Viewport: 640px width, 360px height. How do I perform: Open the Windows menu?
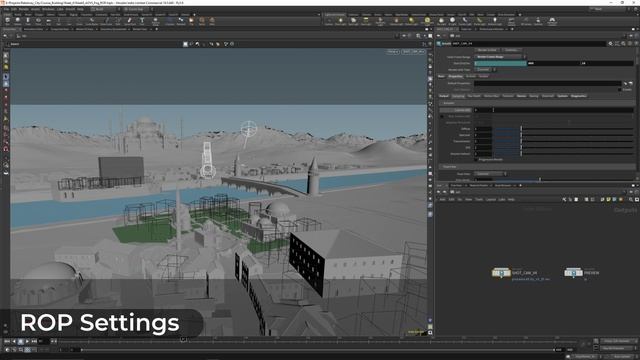(x=48, y=9)
